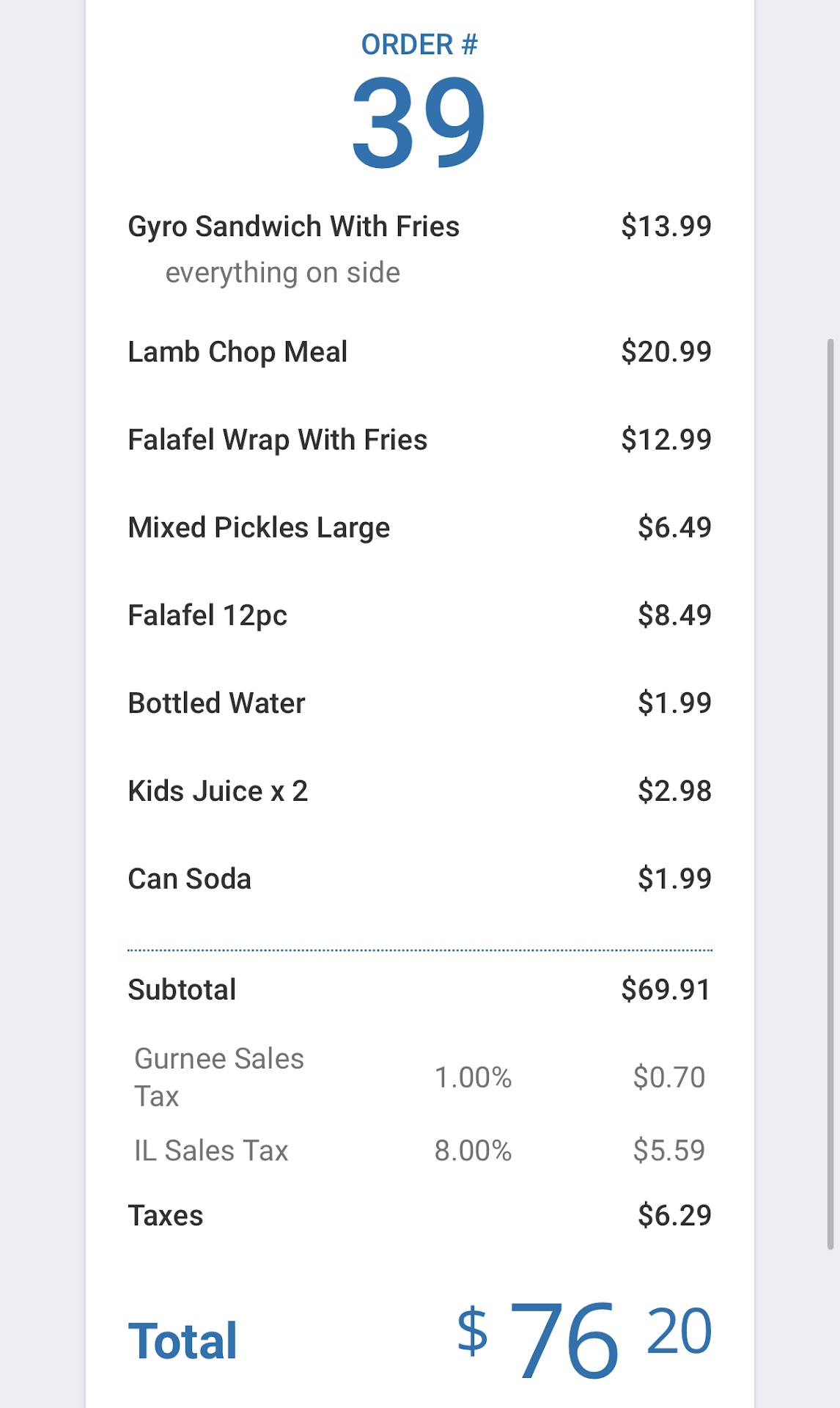Click the 'everything on side' note
The height and width of the screenshot is (1408, 840).
282,273
